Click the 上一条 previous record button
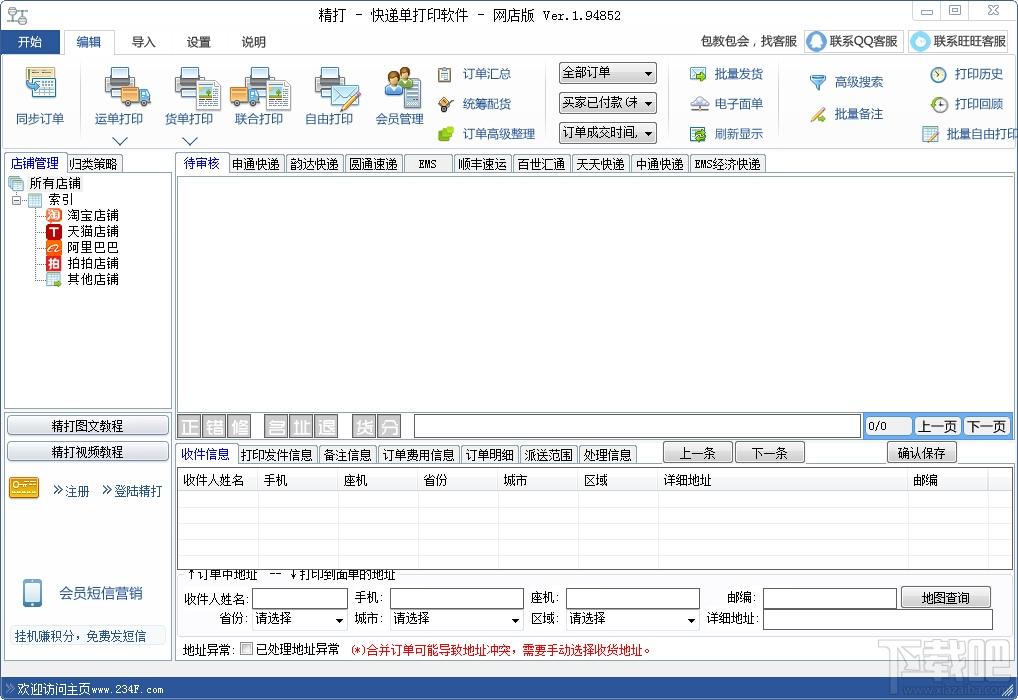This screenshot has width=1018, height=700. [x=698, y=453]
